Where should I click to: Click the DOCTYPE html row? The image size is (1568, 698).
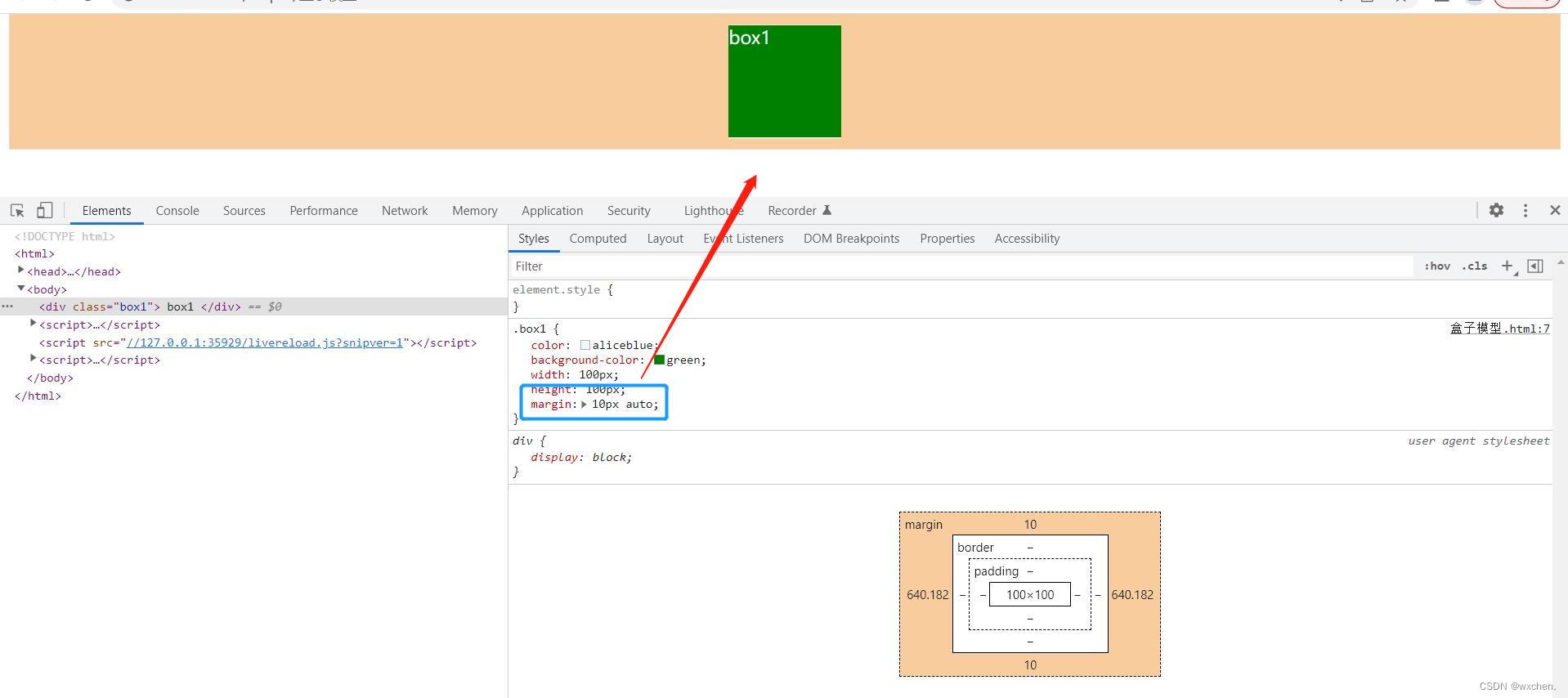(65, 236)
